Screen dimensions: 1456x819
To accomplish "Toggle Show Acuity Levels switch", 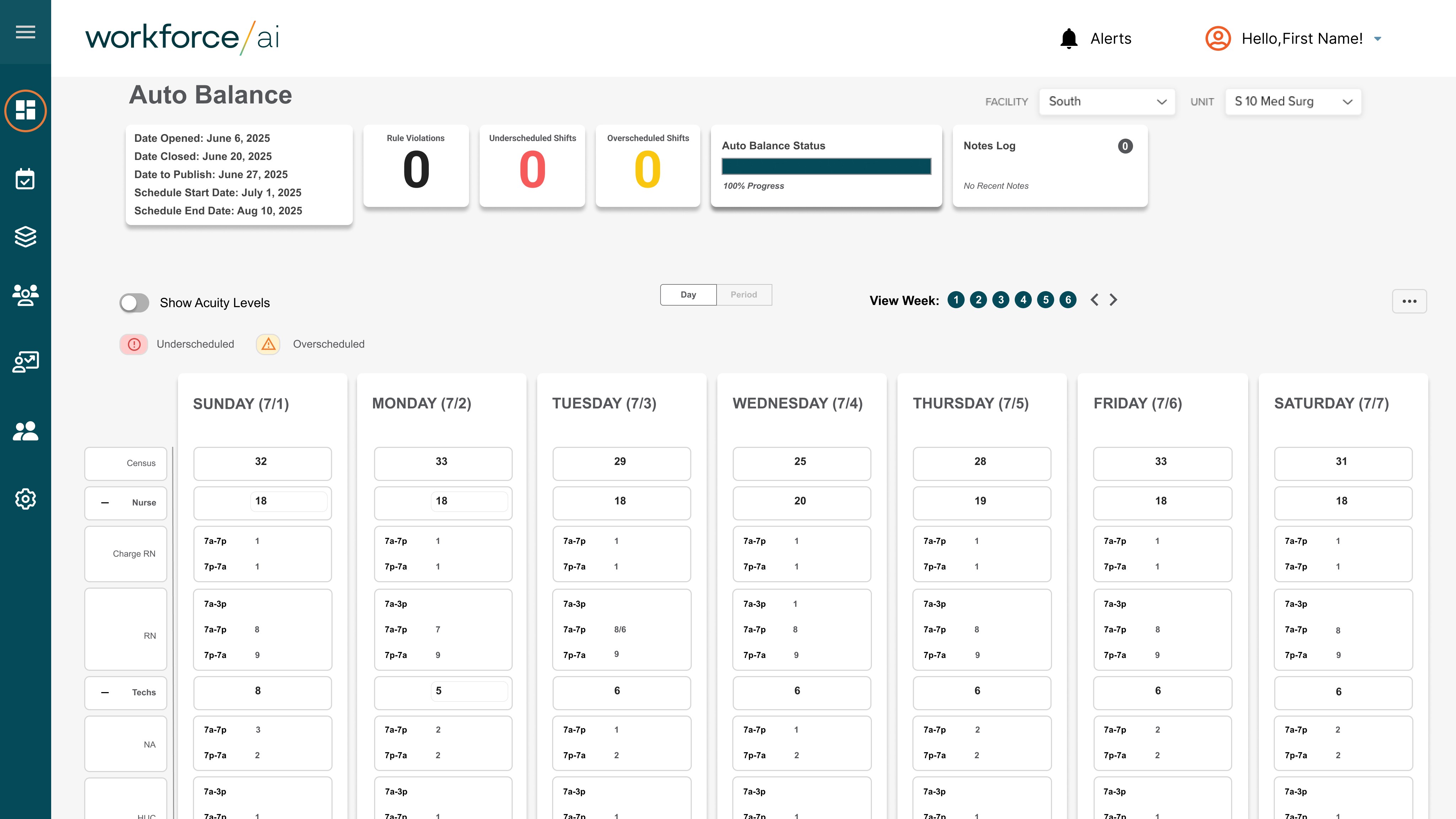I will tap(135, 303).
